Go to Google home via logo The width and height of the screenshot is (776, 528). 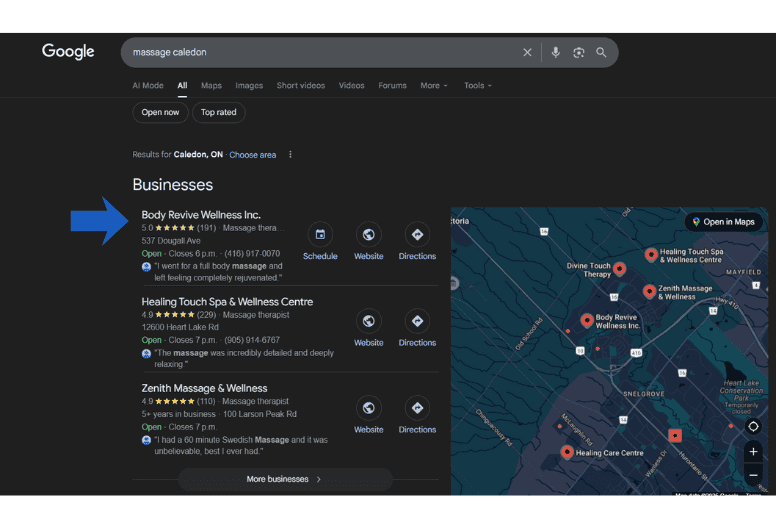[68, 51]
